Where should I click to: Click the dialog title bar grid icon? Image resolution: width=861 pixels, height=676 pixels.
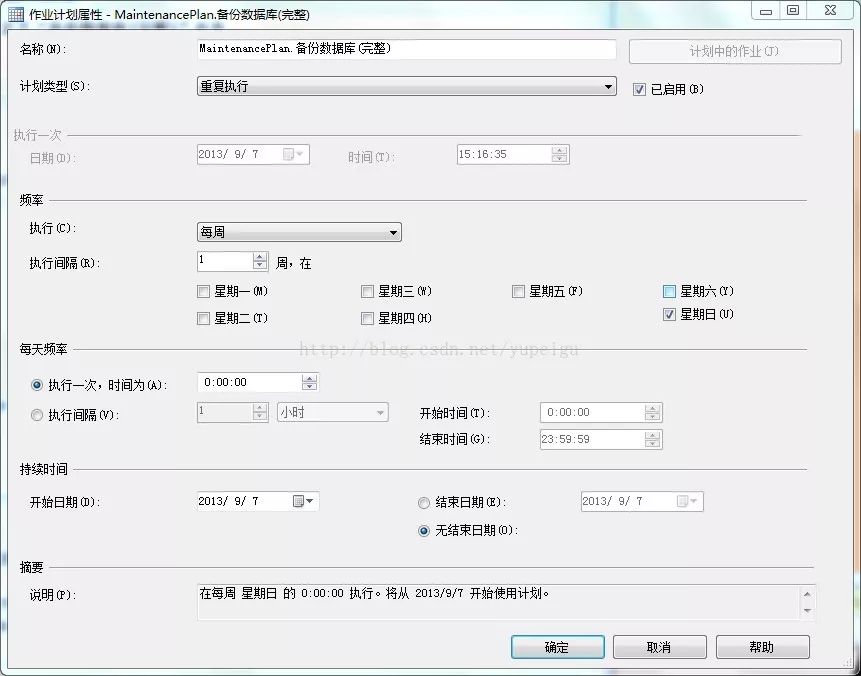[x=16, y=13]
